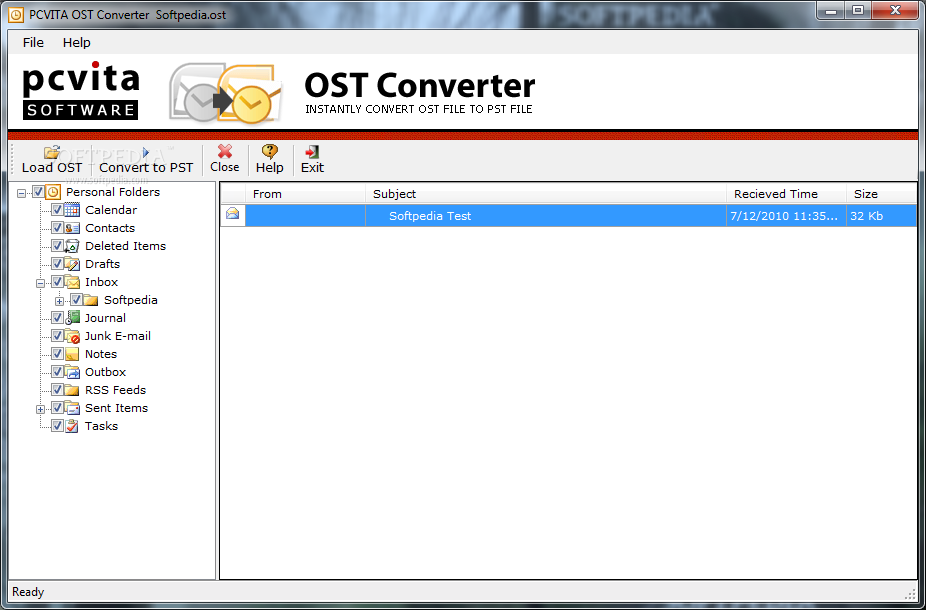
Task: Click the Outbox folder icon
Action: (72, 372)
